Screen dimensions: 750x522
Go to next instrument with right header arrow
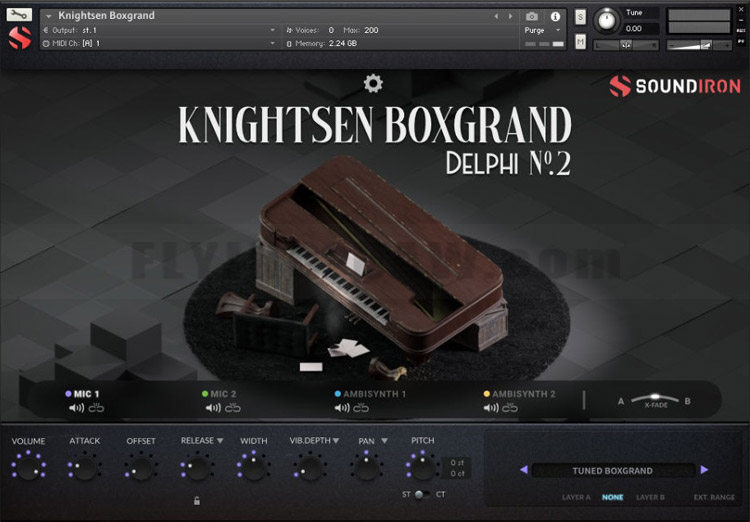click(510, 16)
